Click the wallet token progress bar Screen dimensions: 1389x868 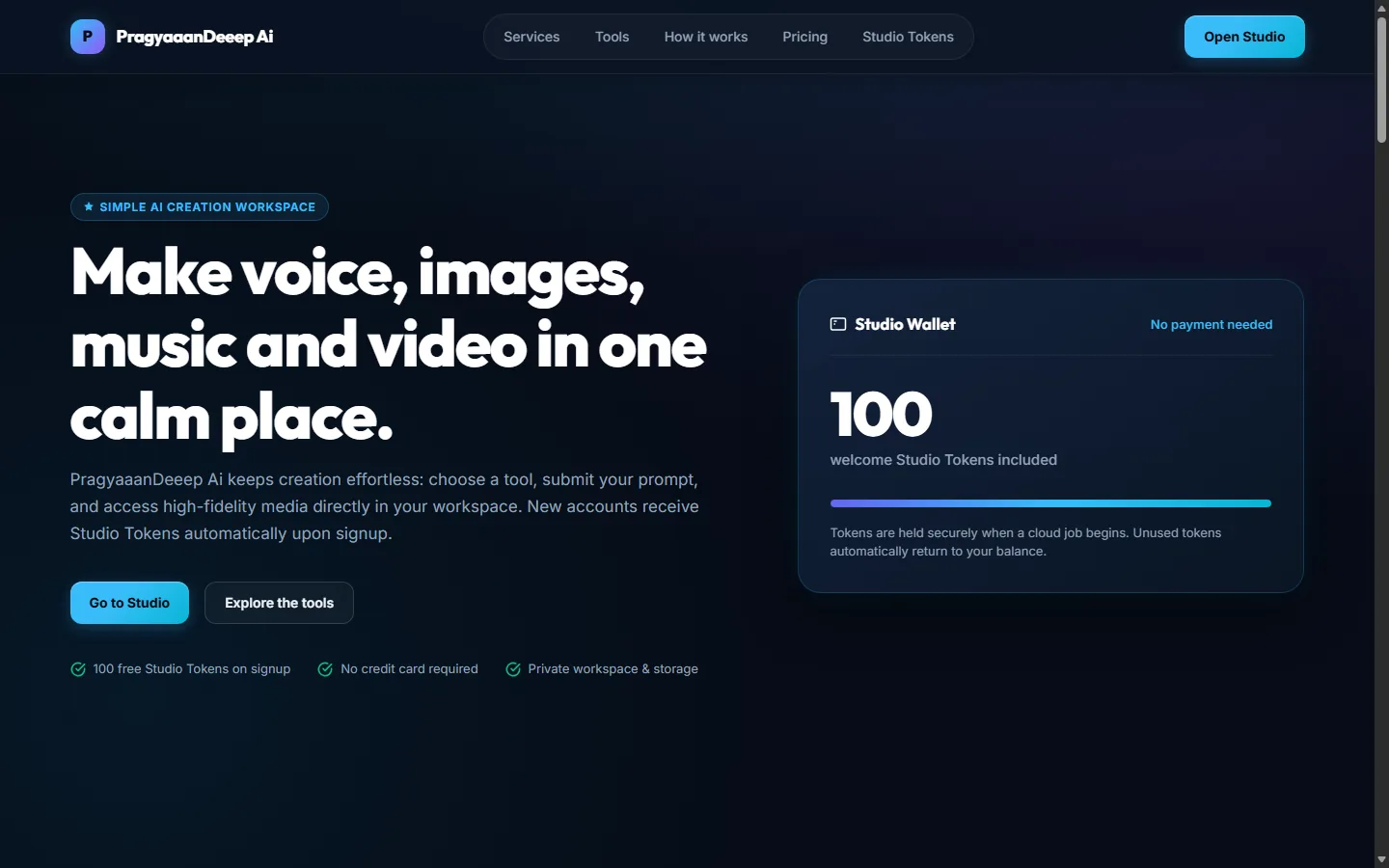pos(1050,503)
